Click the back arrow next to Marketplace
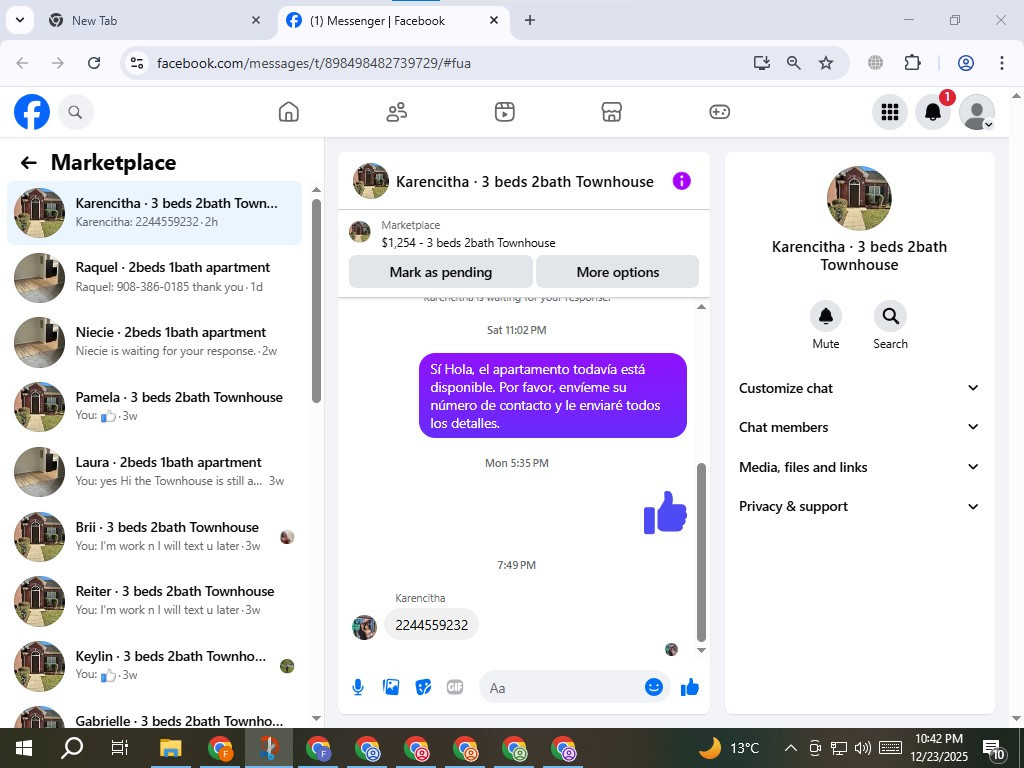1024x768 pixels. (28, 163)
